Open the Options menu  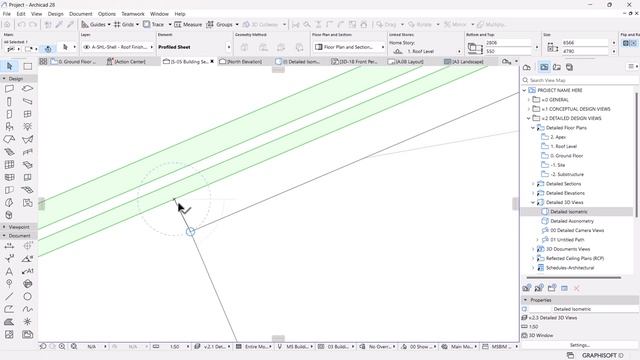107,14
